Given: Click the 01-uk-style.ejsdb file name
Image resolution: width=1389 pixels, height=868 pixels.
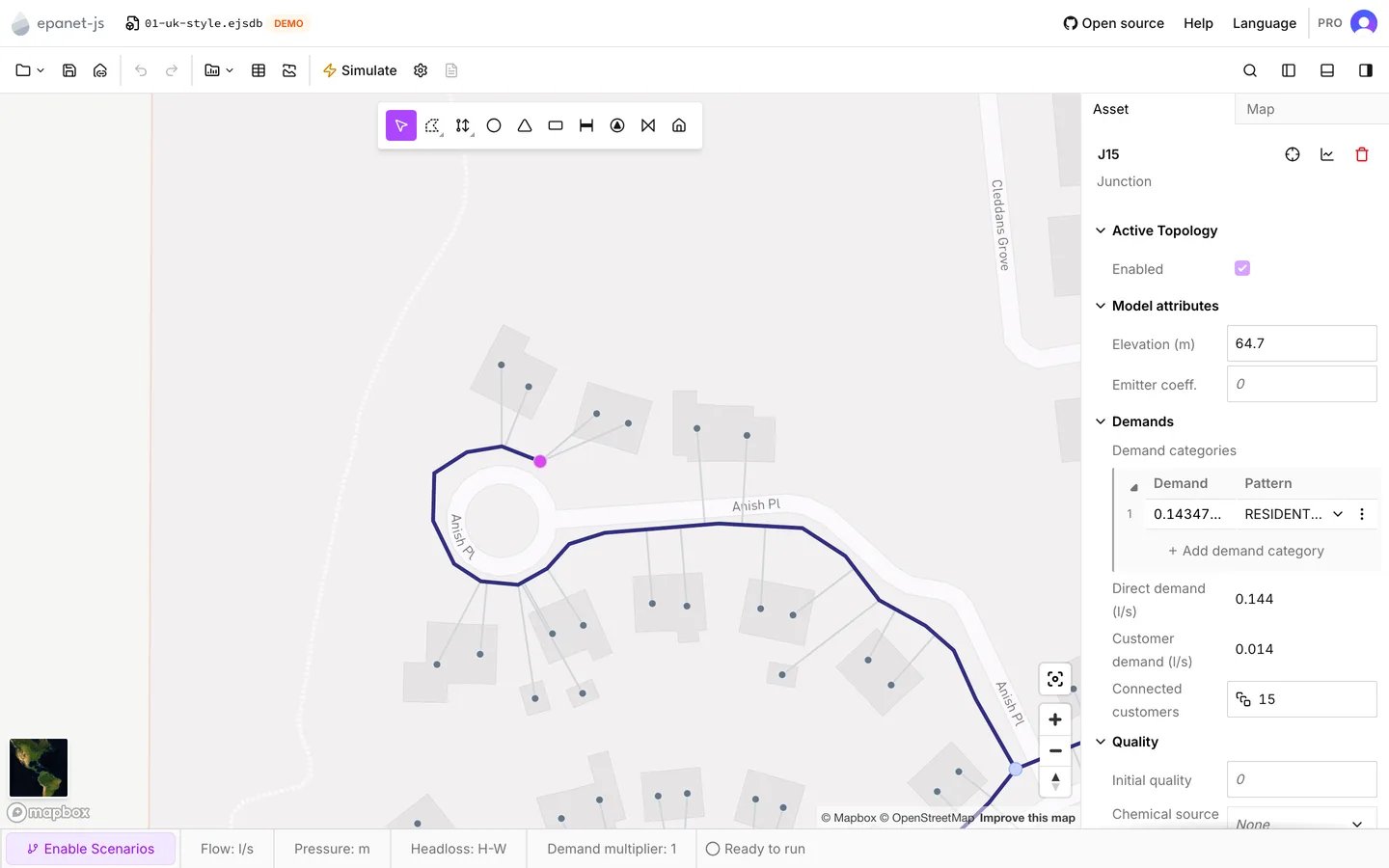Looking at the screenshot, I should click(204, 23).
